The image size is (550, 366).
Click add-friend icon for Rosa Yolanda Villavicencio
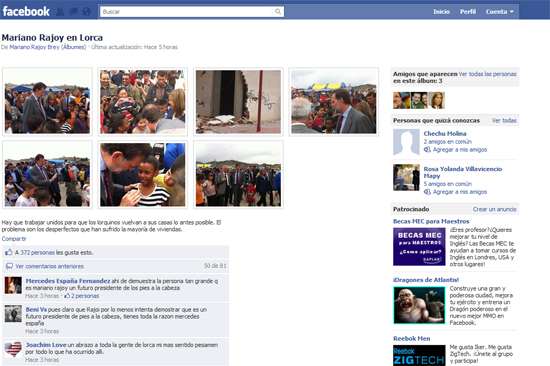point(427,192)
